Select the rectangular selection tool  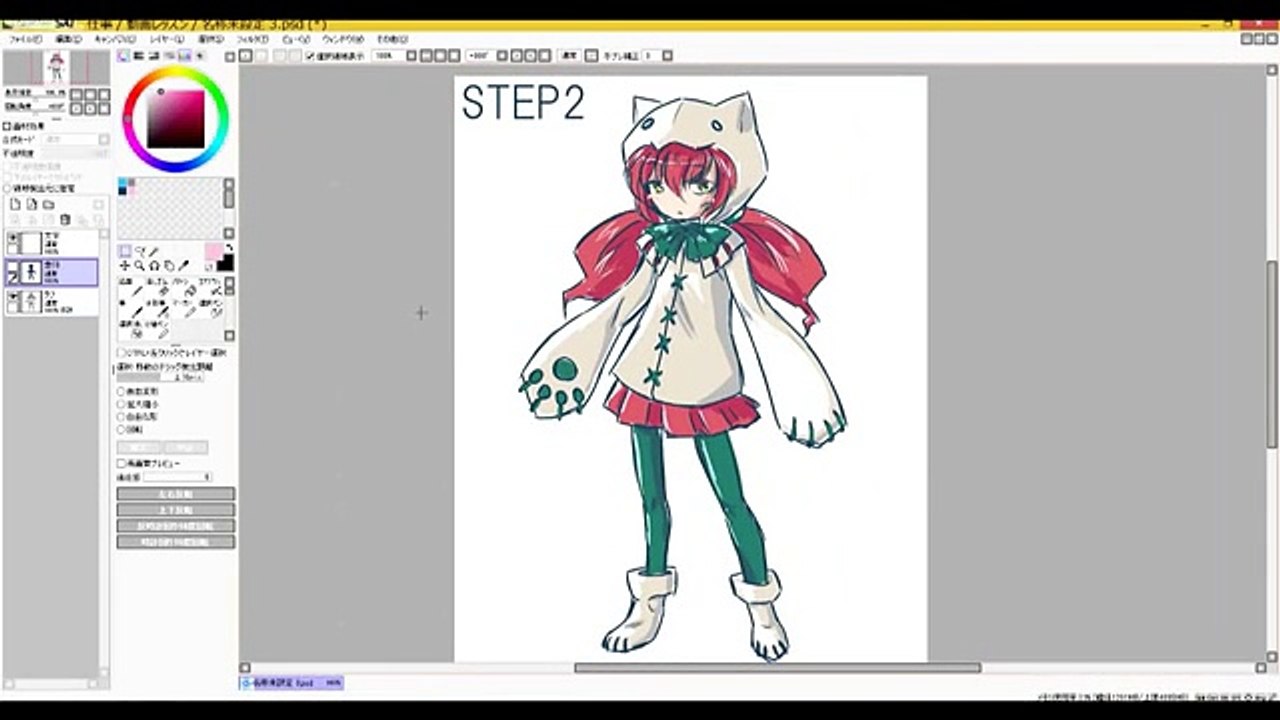click(125, 251)
